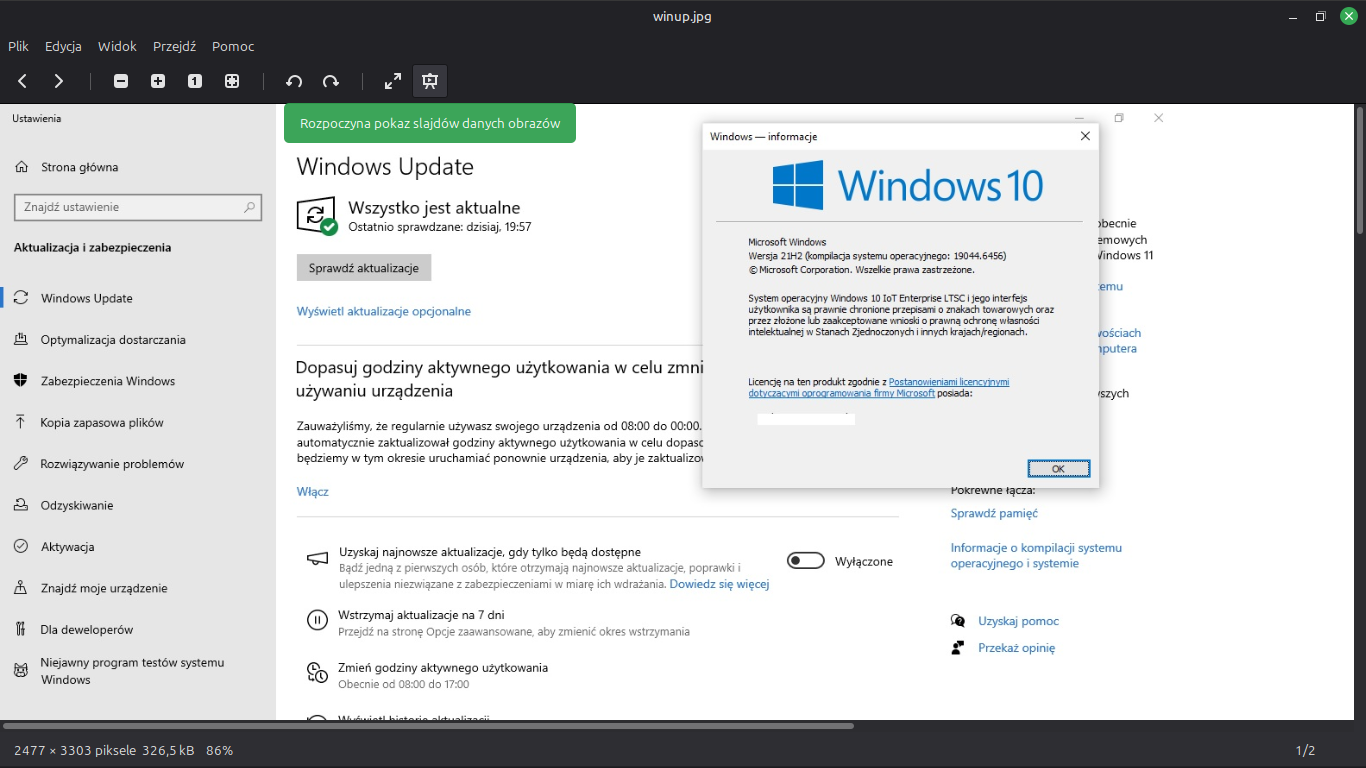Go to the previous image in the viewer
The height and width of the screenshot is (768, 1366).
22,81
